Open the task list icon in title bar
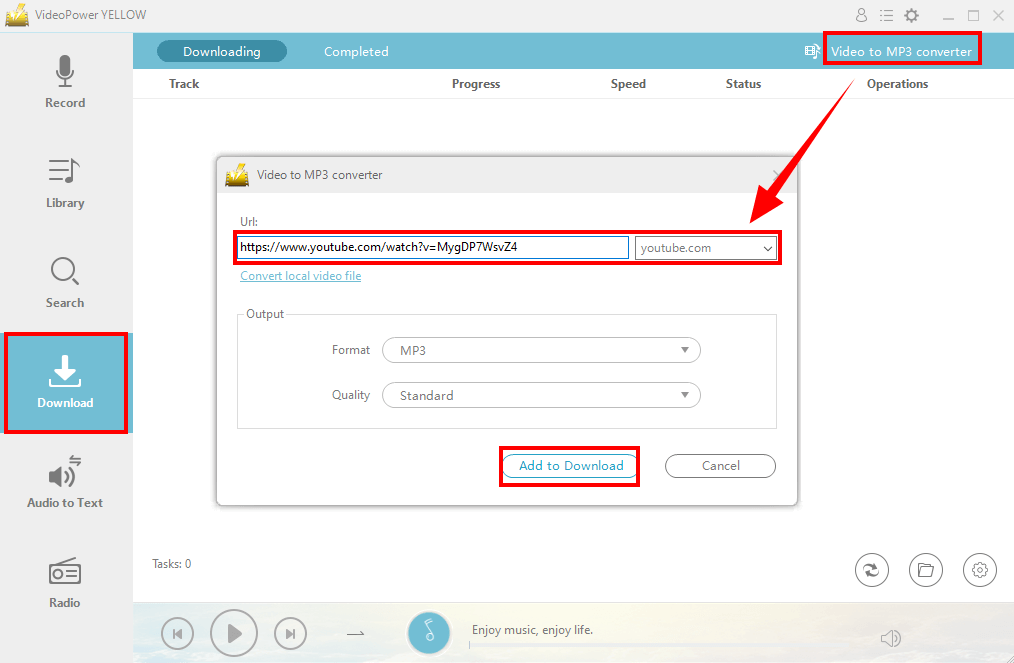The height and width of the screenshot is (663, 1014). (886, 15)
